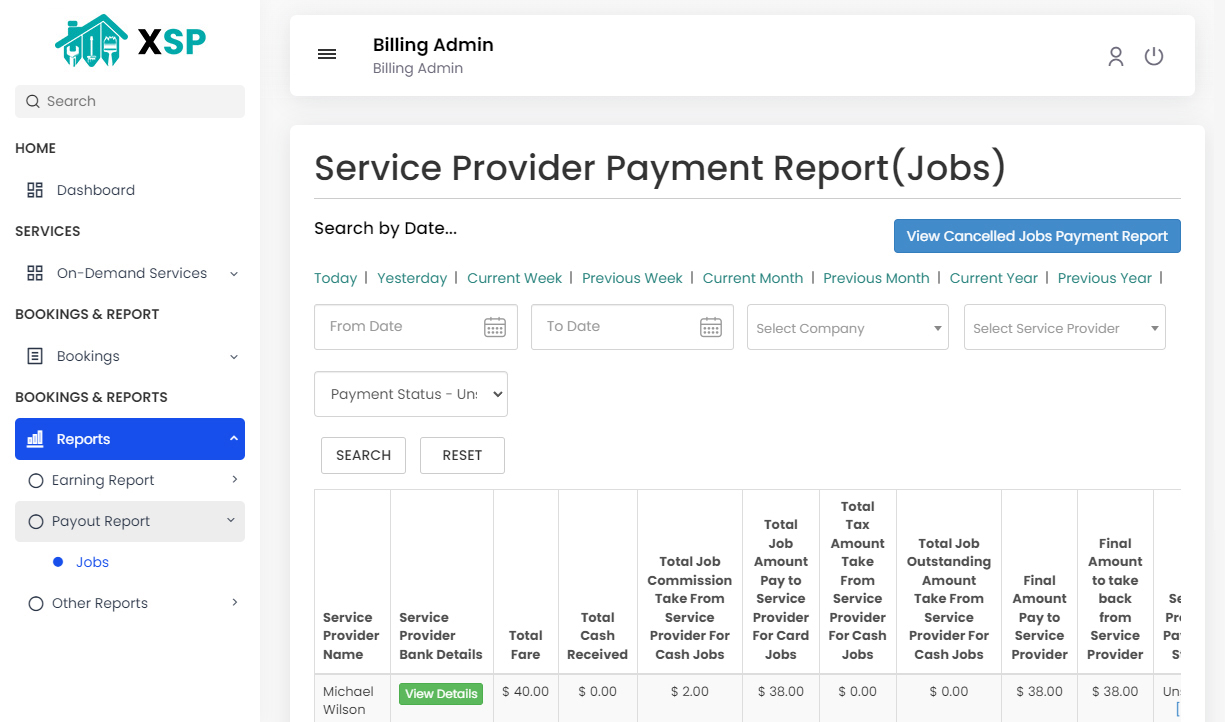Switch to the Previous Month filter
Viewport: 1225px width, 722px height.
(876, 278)
